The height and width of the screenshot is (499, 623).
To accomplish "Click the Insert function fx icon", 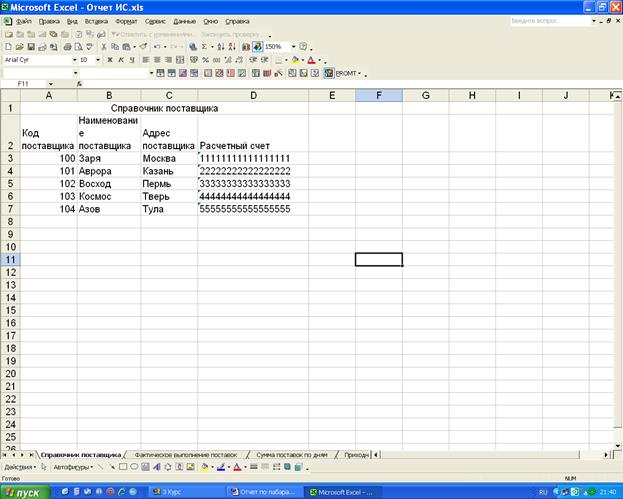I will [79, 84].
